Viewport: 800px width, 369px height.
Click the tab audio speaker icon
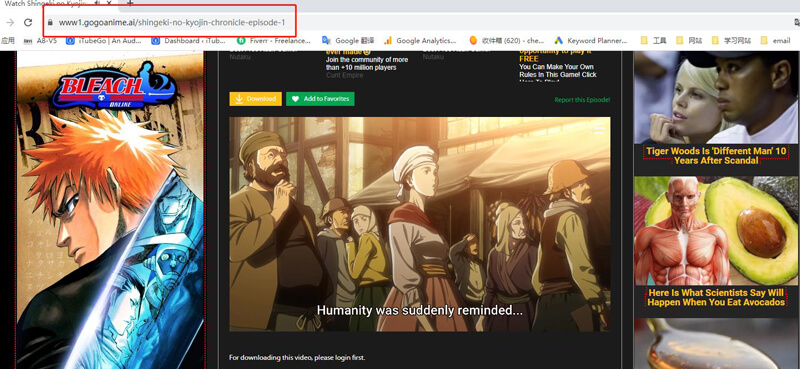97,3
